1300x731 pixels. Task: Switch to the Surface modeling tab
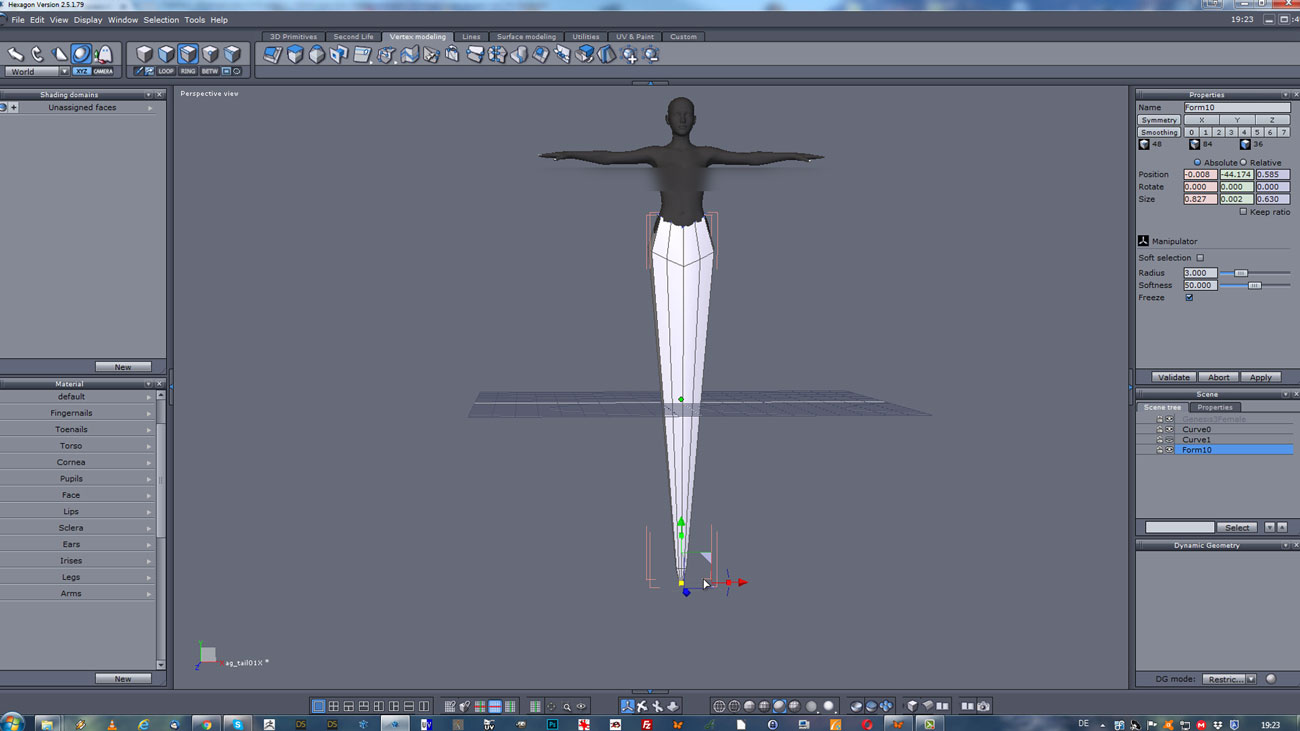click(526, 37)
